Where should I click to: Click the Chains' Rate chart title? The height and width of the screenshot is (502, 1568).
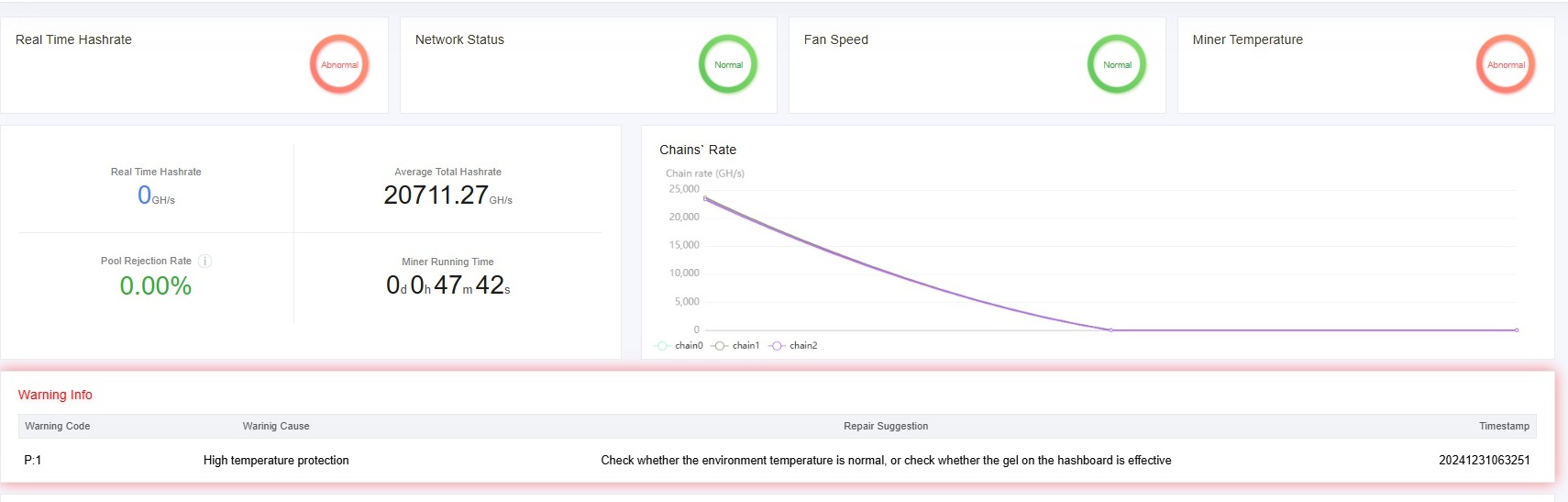pyautogui.click(x=698, y=150)
